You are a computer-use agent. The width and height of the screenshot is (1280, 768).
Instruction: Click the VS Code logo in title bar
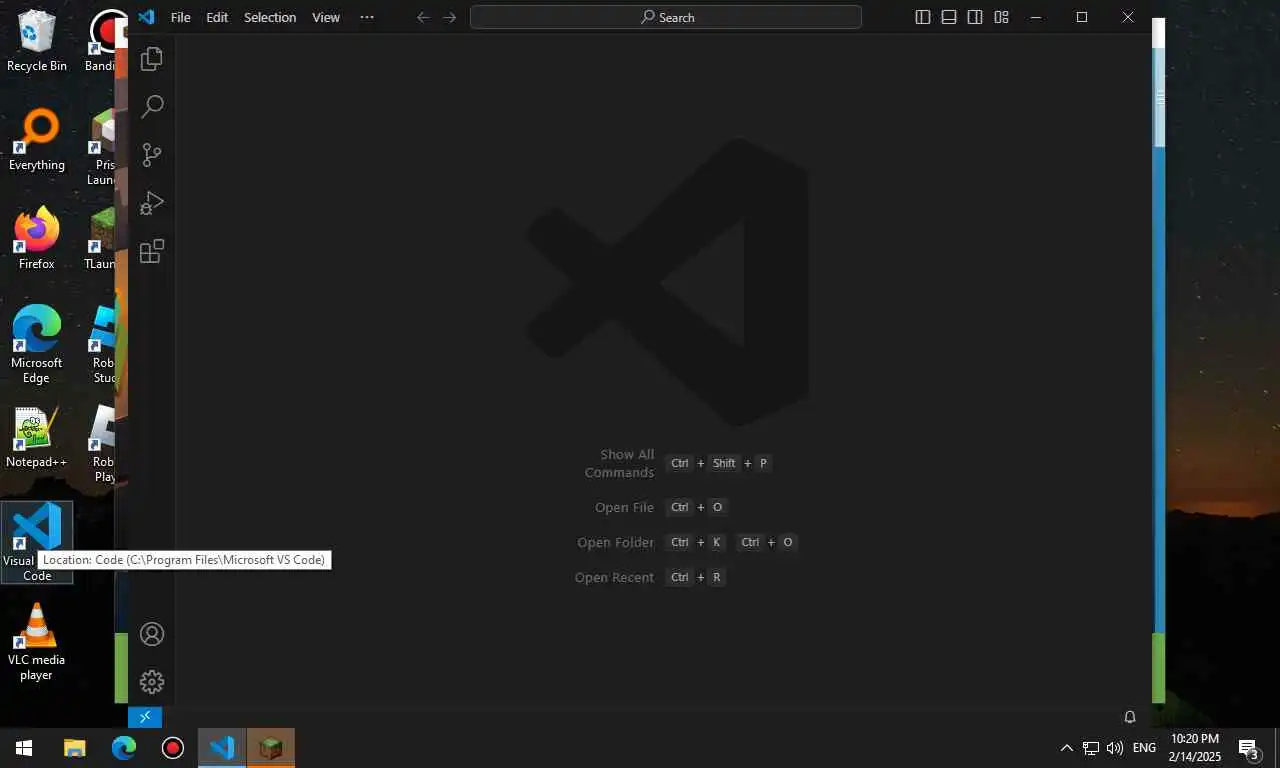tap(147, 17)
